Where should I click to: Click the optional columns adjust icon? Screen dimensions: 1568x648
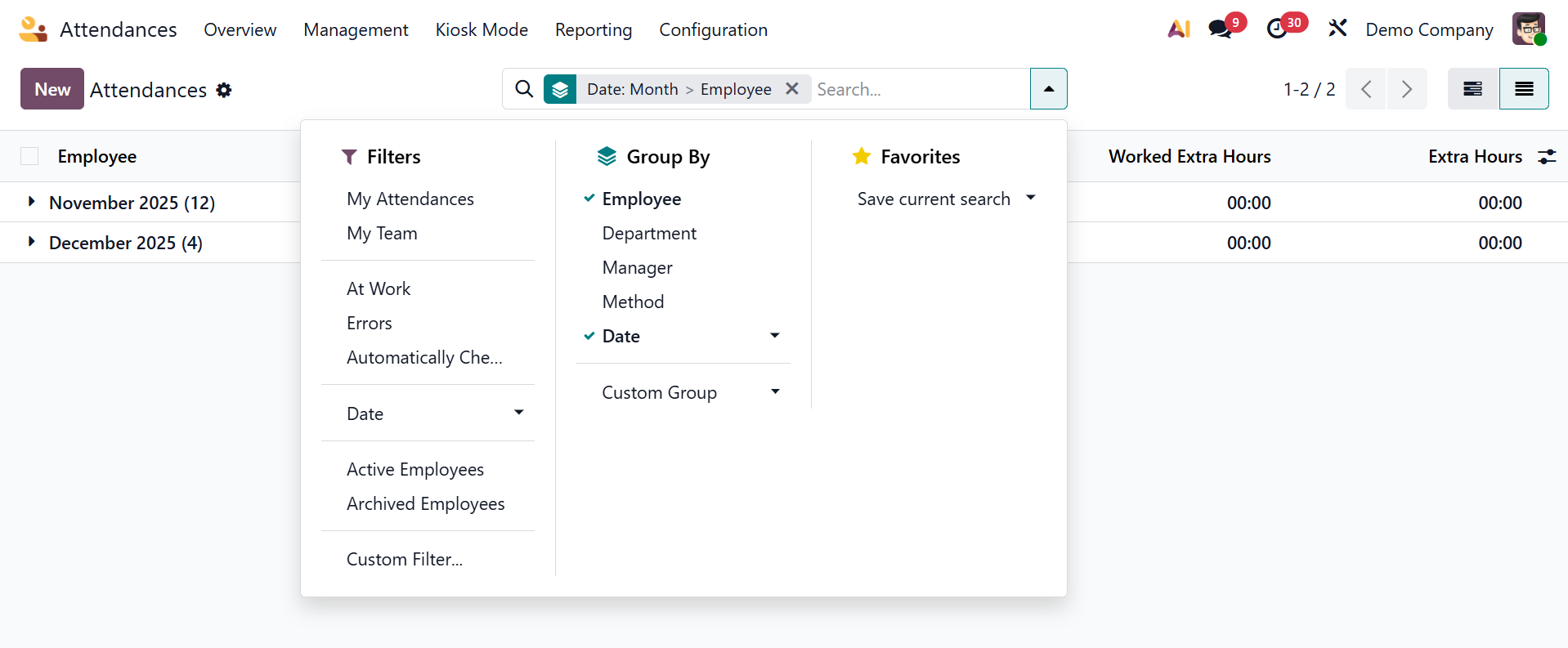coord(1547,157)
